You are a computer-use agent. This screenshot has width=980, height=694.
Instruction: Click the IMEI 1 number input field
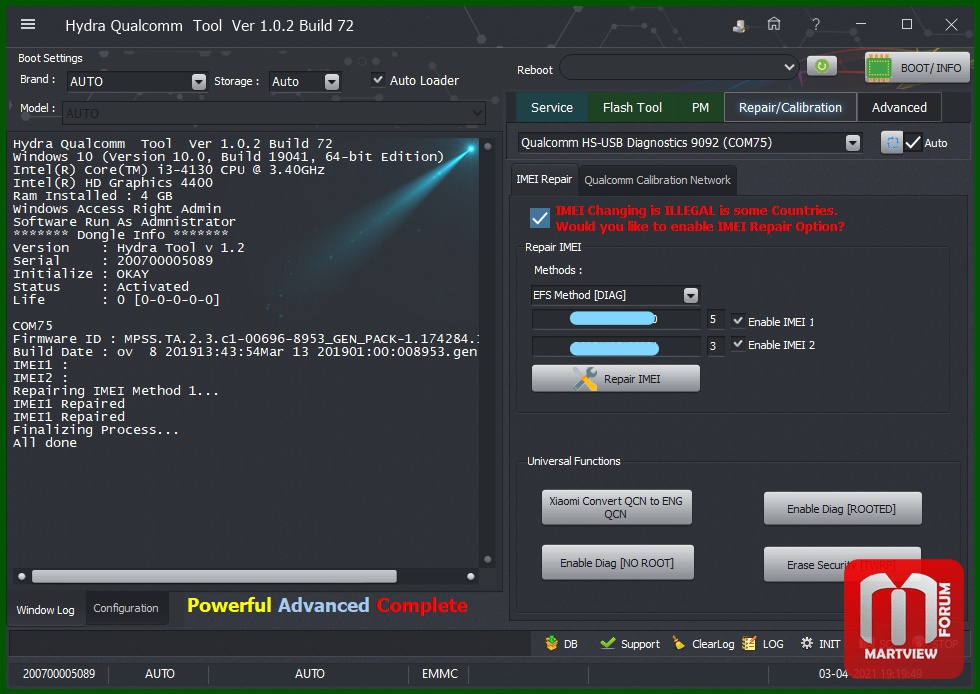click(616, 319)
